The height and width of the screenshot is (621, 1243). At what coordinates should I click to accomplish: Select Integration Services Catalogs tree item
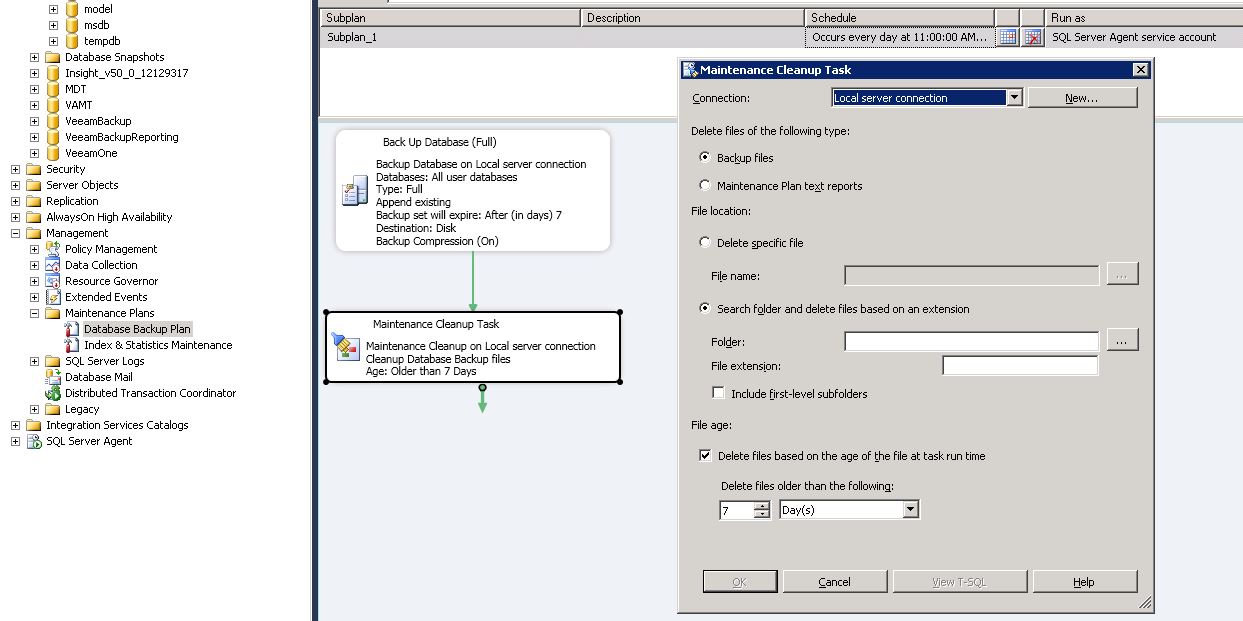pos(117,425)
